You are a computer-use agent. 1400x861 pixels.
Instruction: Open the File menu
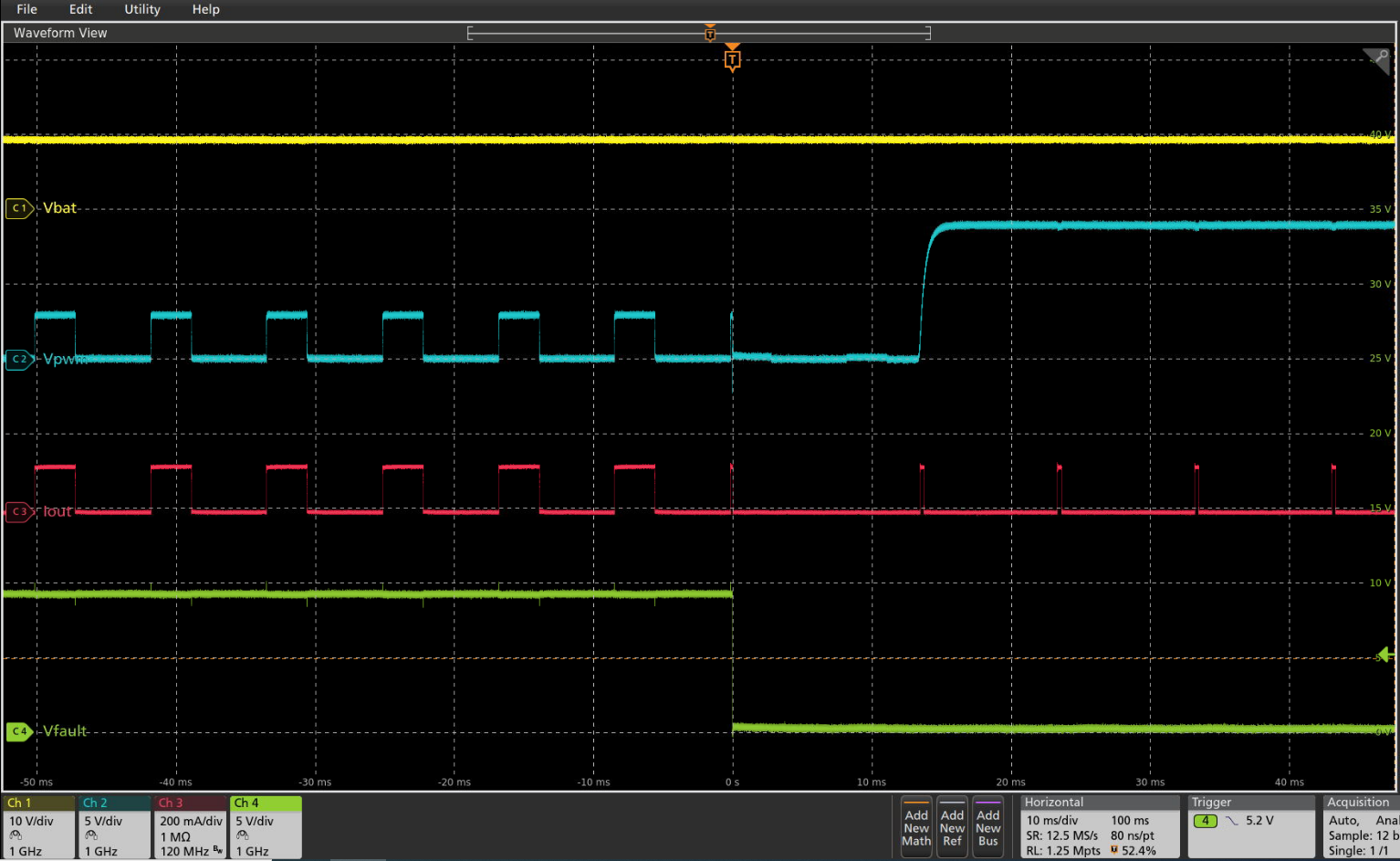27,9
